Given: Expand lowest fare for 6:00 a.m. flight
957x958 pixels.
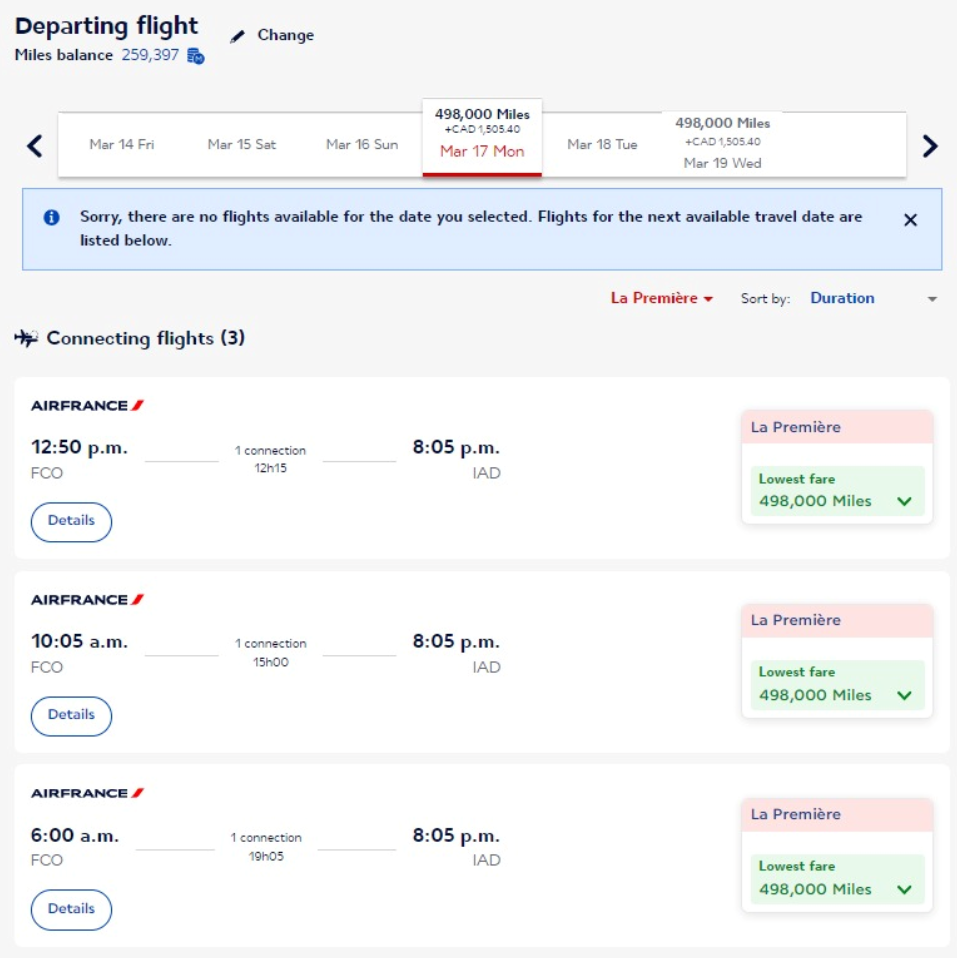Looking at the screenshot, I should pos(837,879).
